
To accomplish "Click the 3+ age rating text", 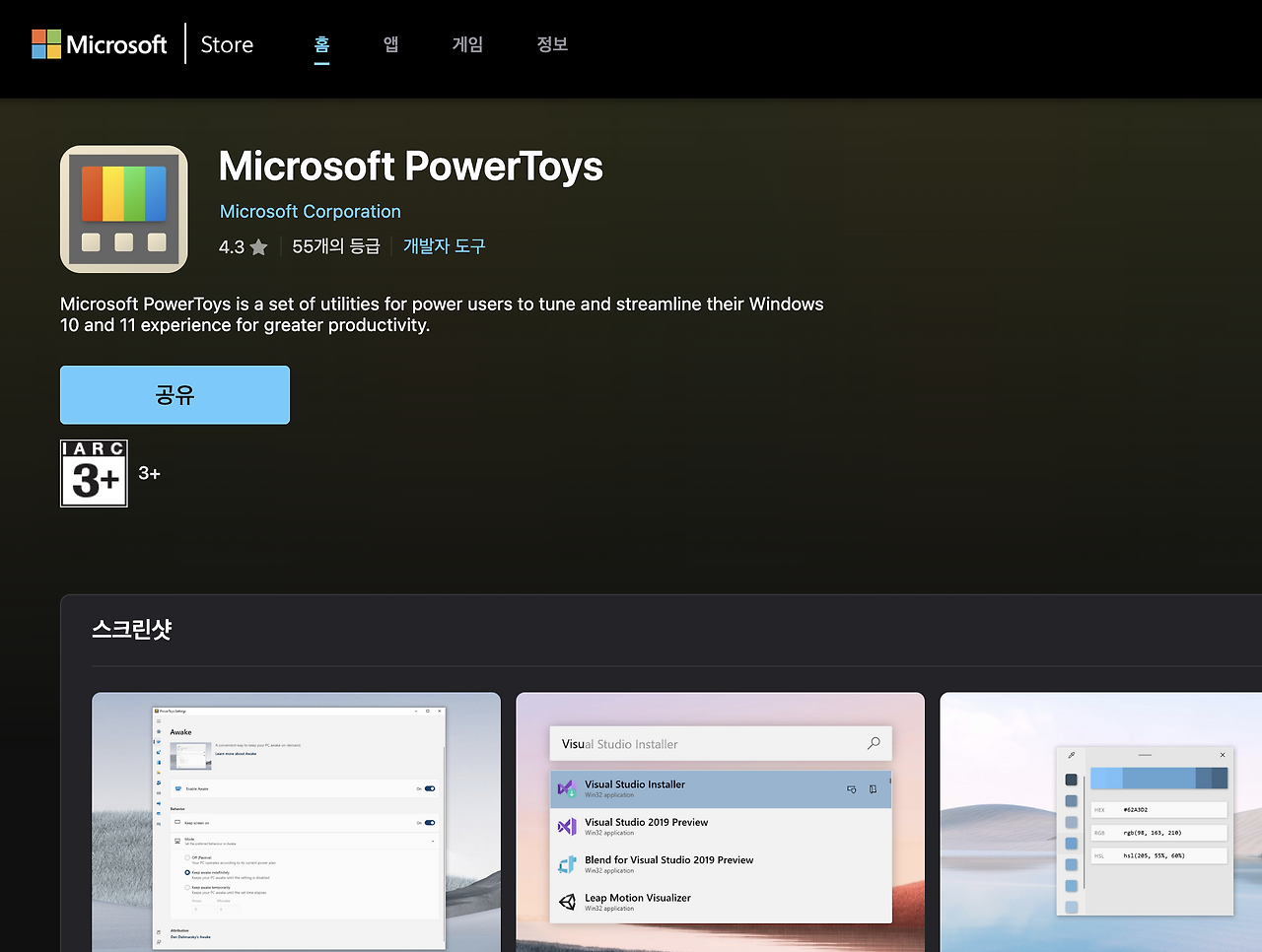I will click(x=150, y=474).
